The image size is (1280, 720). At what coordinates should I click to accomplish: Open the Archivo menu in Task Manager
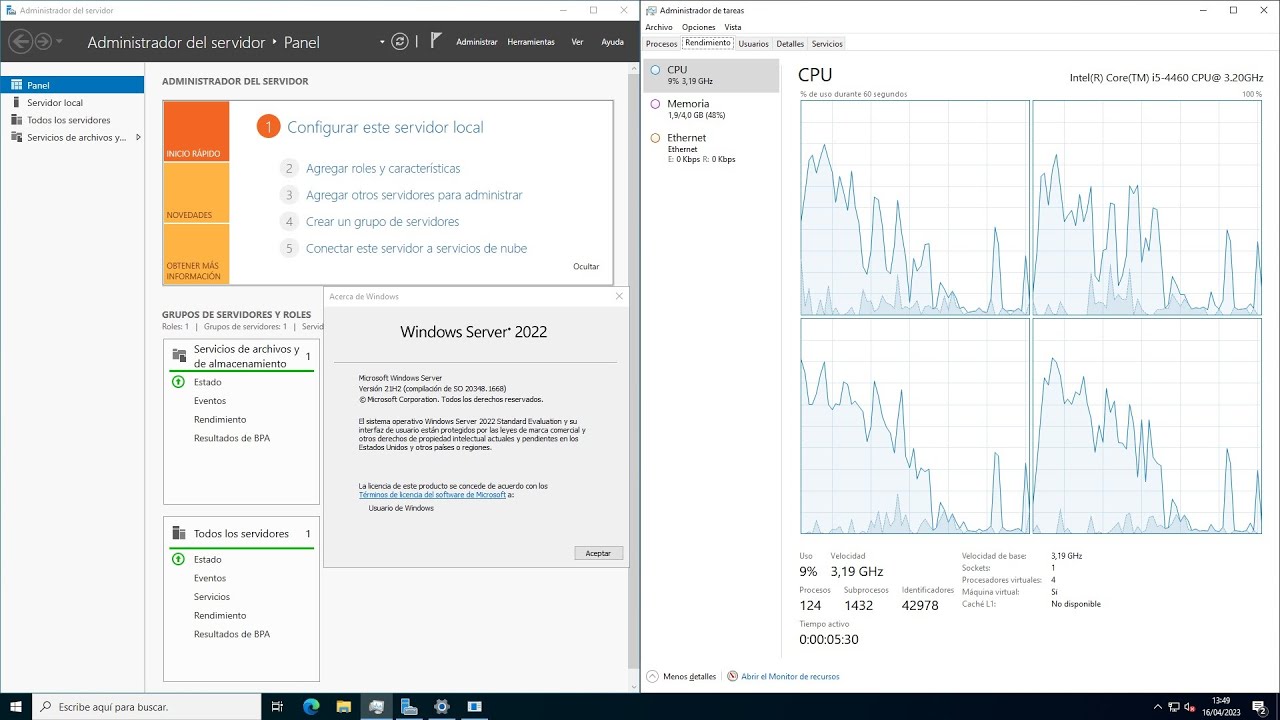point(659,27)
